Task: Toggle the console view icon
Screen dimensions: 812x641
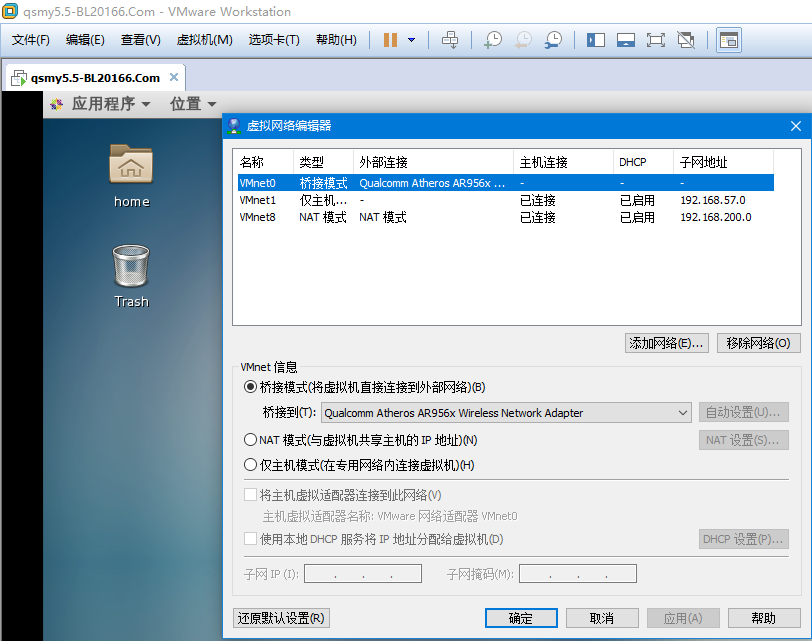Action: (x=729, y=40)
